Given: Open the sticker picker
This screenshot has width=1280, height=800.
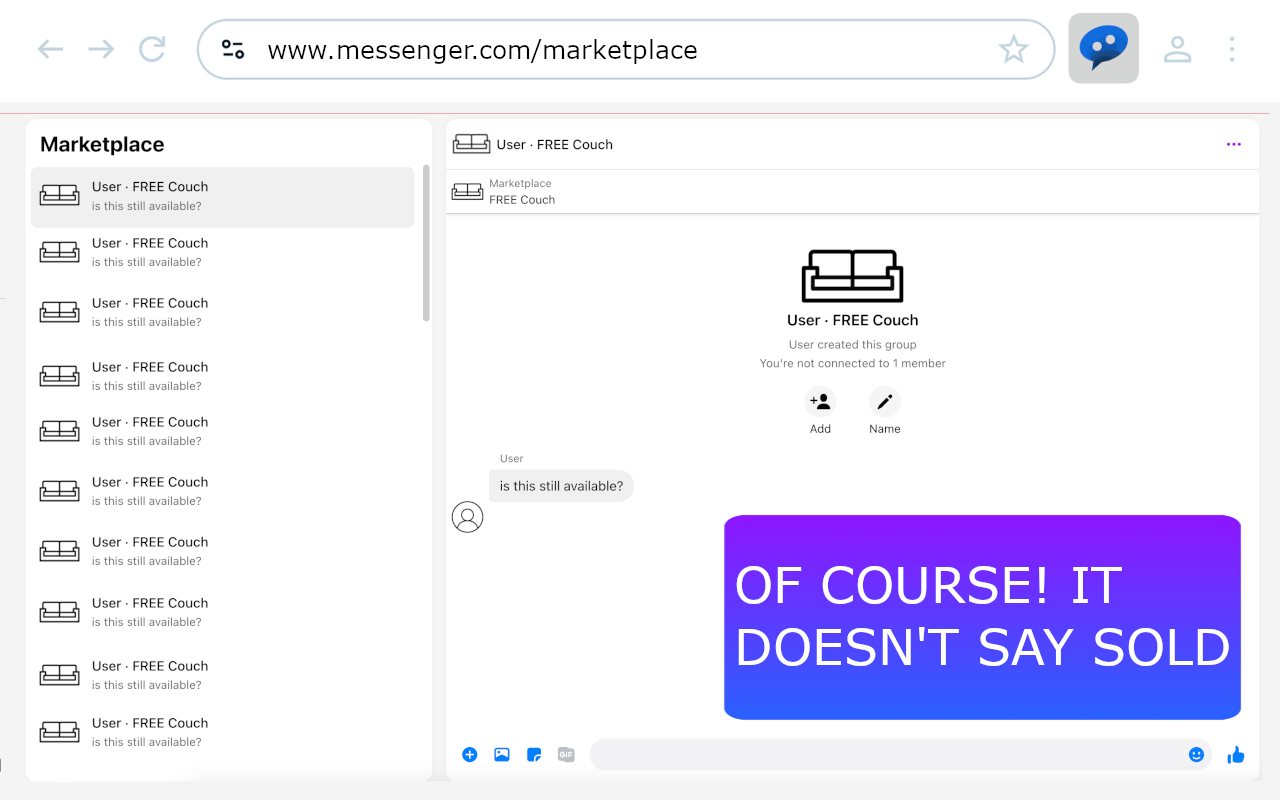Looking at the screenshot, I should pyautogui.click(x=534, y=754).
